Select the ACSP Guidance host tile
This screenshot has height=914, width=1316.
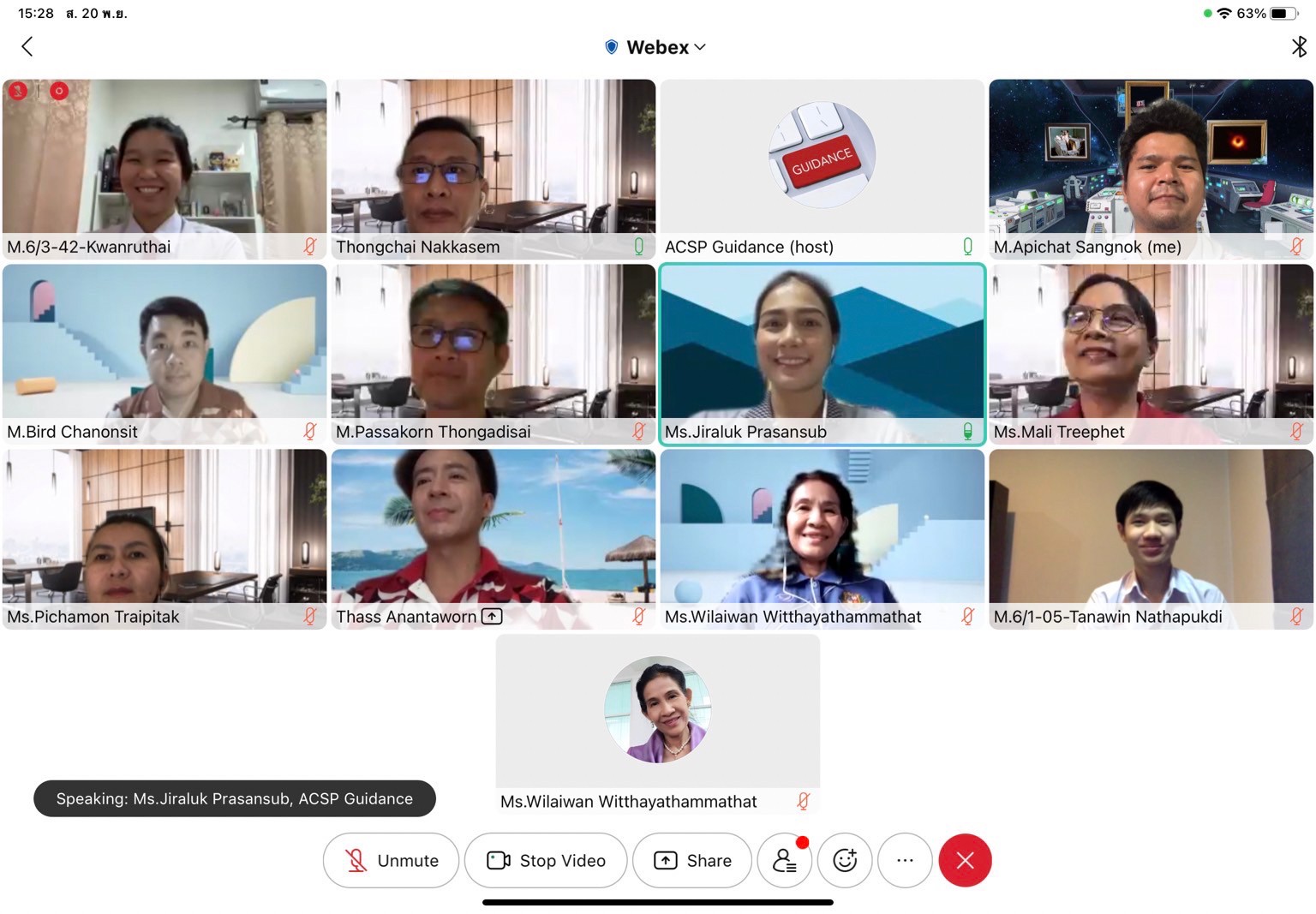[x=822, y=158]
